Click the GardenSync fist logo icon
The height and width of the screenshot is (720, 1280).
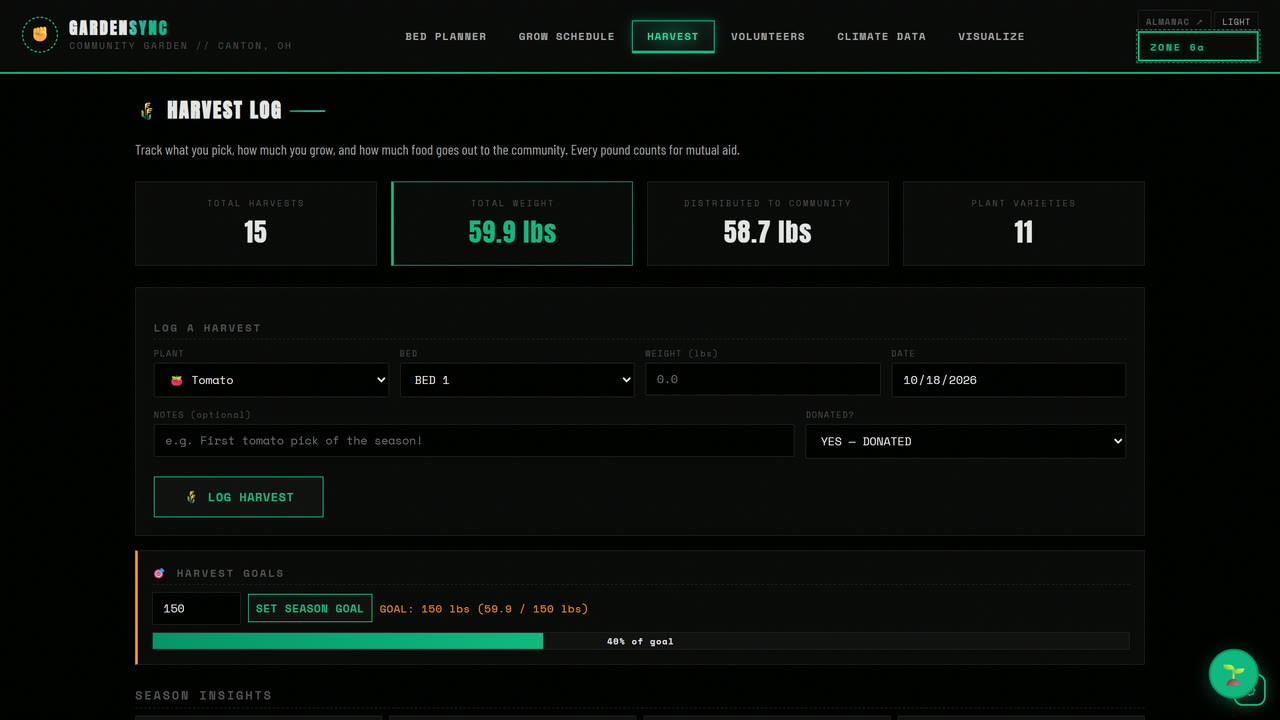[x=40, y=35]
